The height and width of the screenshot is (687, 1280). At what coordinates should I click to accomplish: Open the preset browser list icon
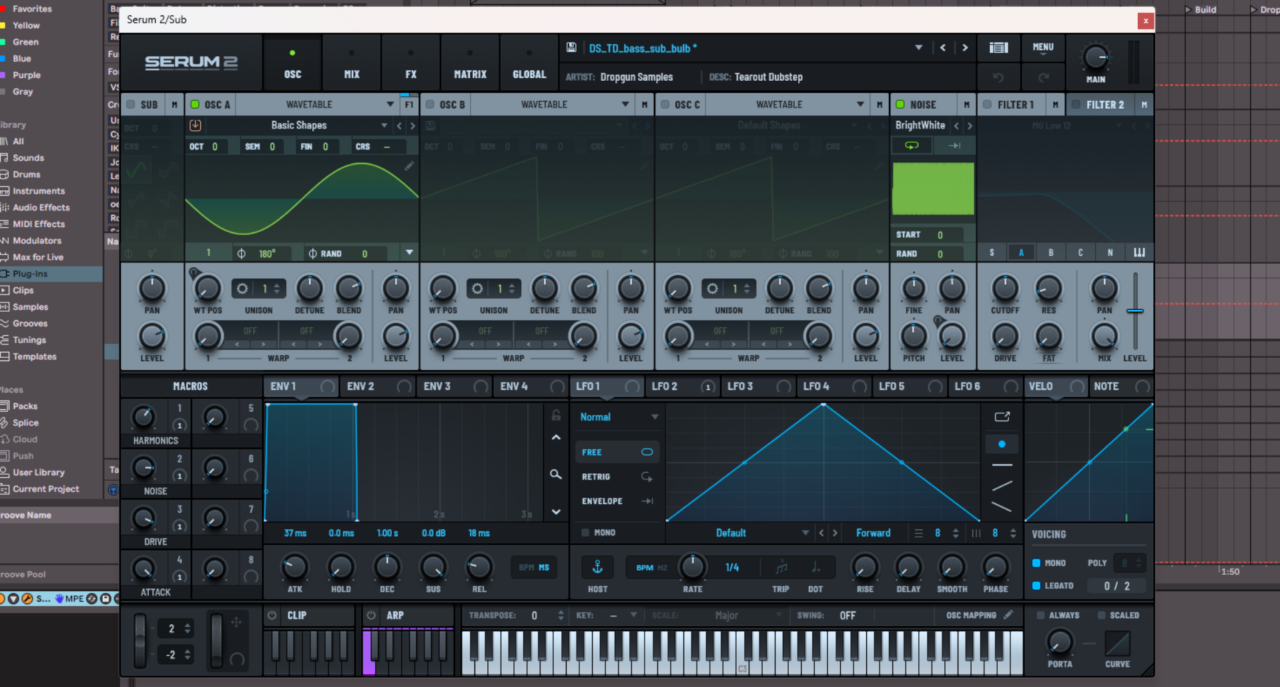click(998, 47)
